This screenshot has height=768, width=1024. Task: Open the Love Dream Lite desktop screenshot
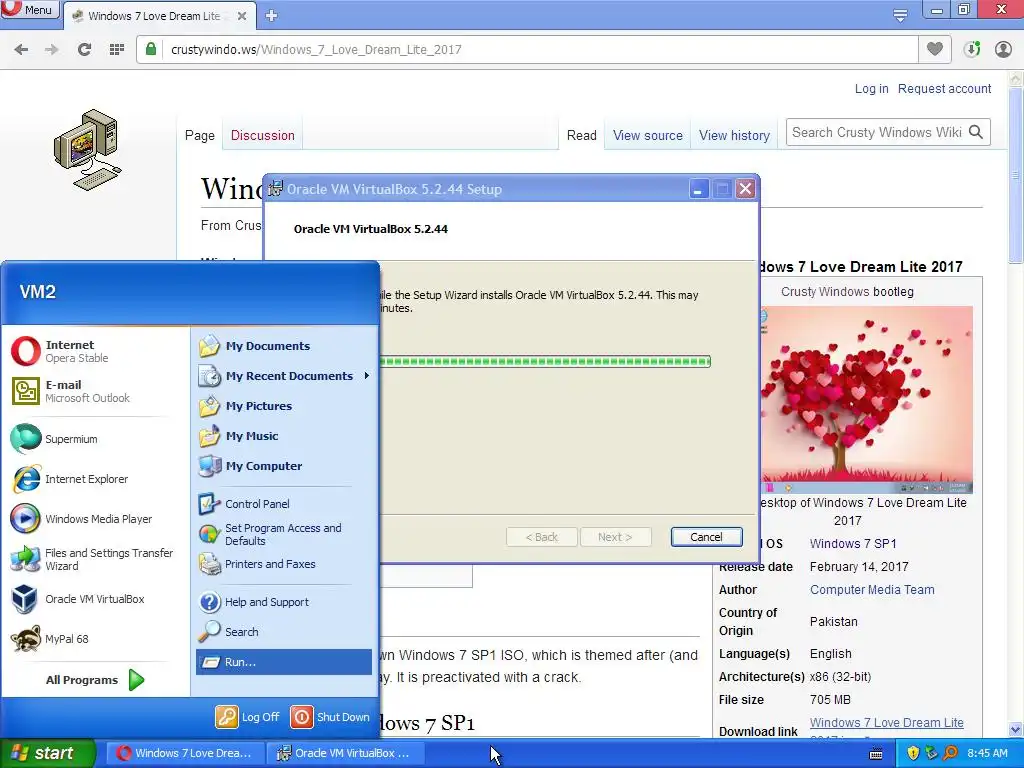(x=867, y=400)
